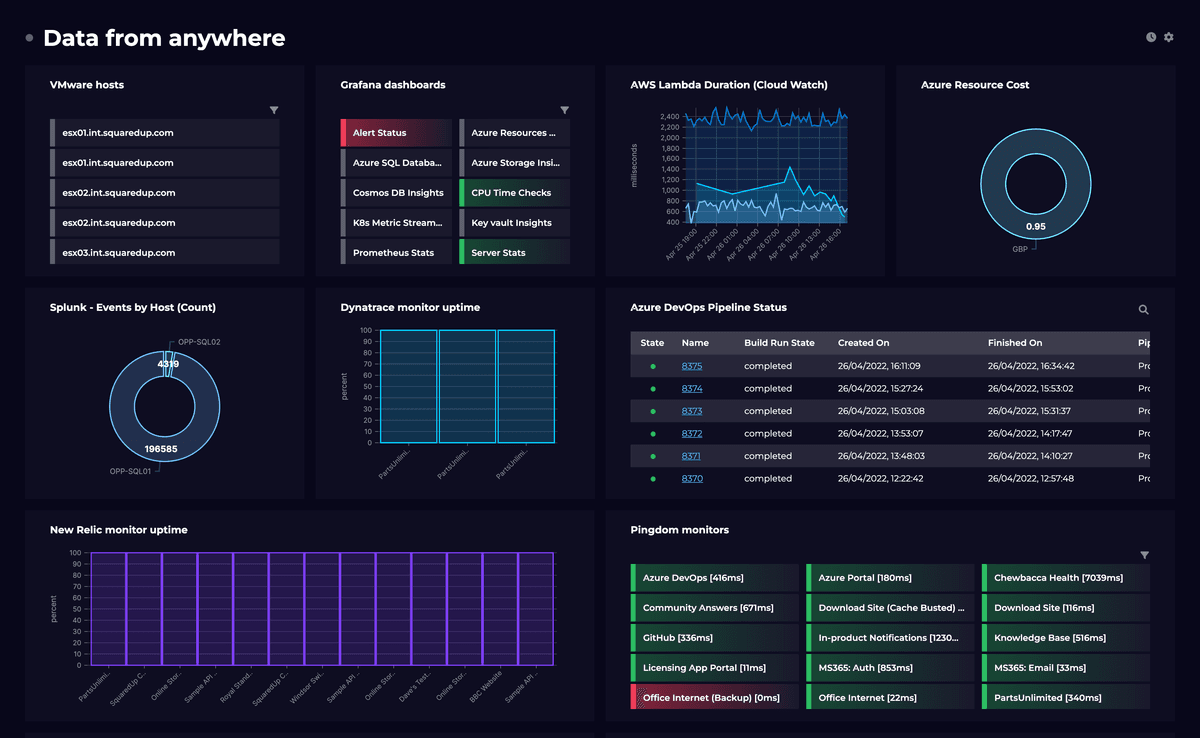The image size is (1200, 738).
Task: Open MS365: Email [33ms] monitor
Action: click(x=1066, y=667)
